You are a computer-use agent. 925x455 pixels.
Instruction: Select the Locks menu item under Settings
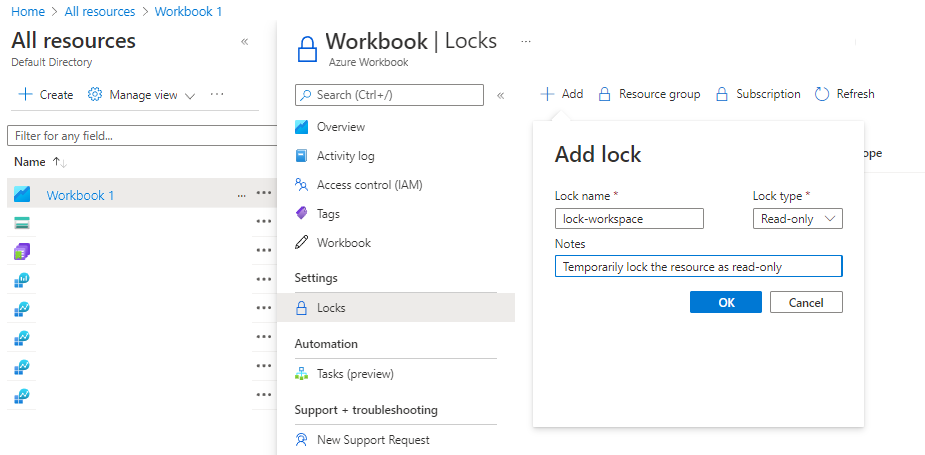pyautogui.click(x=396, y=307)
